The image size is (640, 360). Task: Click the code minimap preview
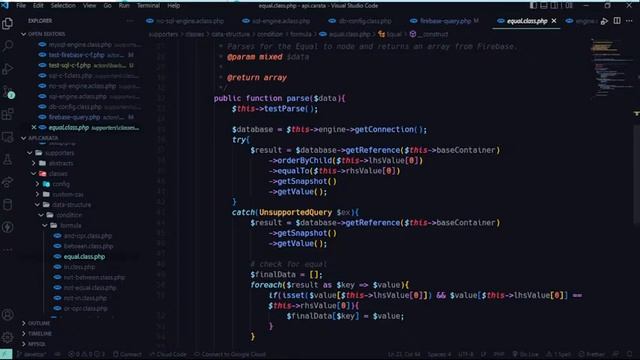coord(611,67)
